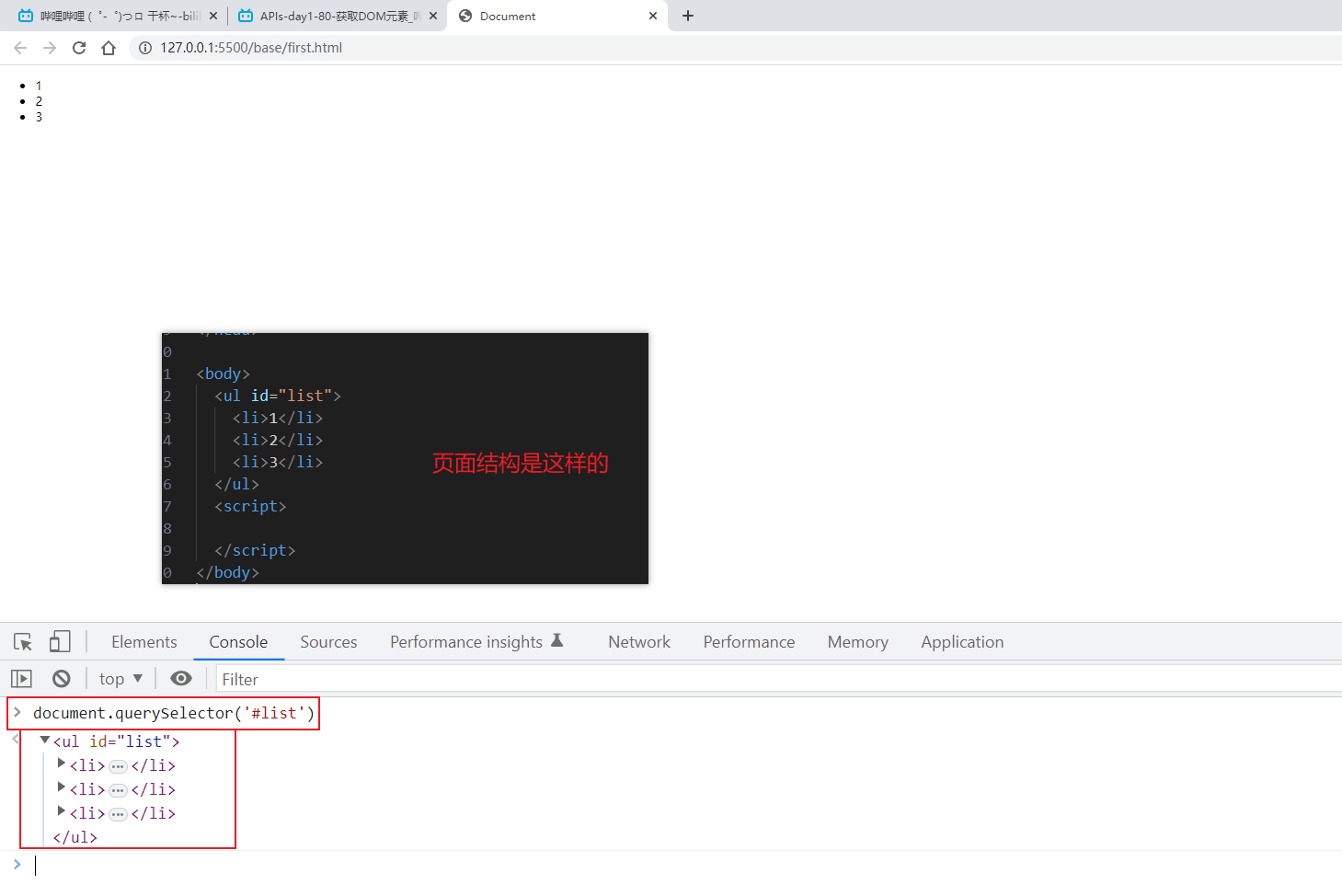Open live expression eye icon
Image resolution: width=1342 pixels, height=896 pixels.
click(x=181, y=679)
